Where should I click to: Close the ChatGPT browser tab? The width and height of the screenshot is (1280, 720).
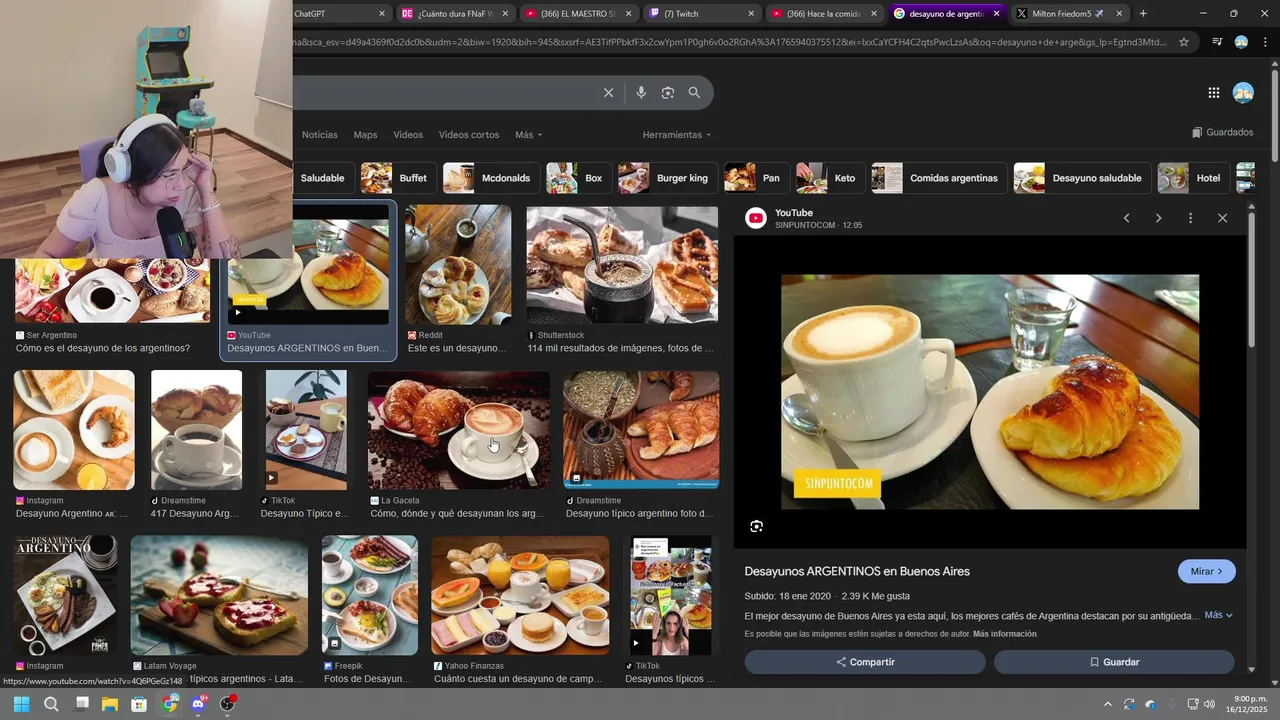pyautogui.click(x=382, y=13)
